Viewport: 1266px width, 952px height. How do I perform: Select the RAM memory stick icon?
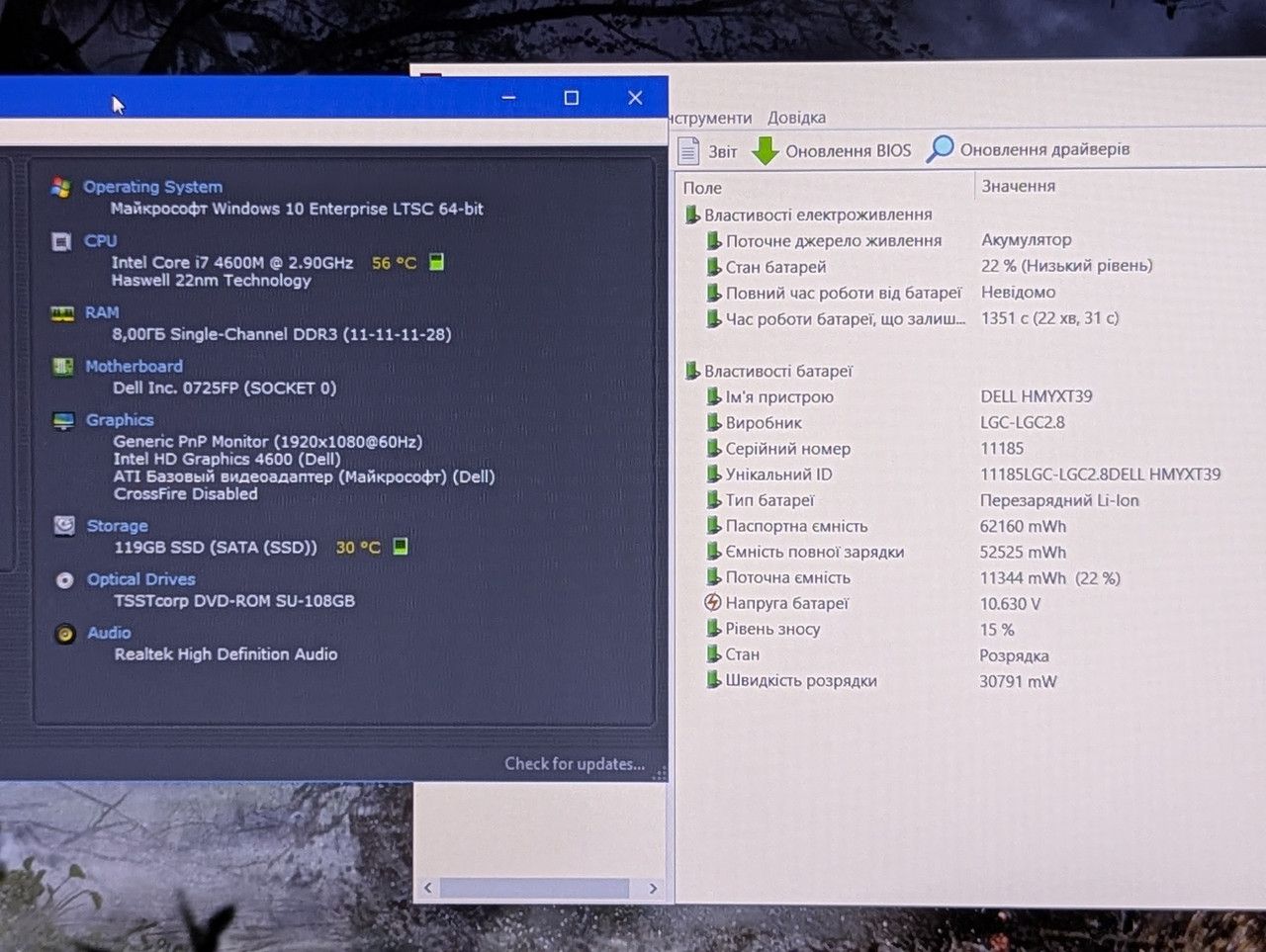click(62, 313)
